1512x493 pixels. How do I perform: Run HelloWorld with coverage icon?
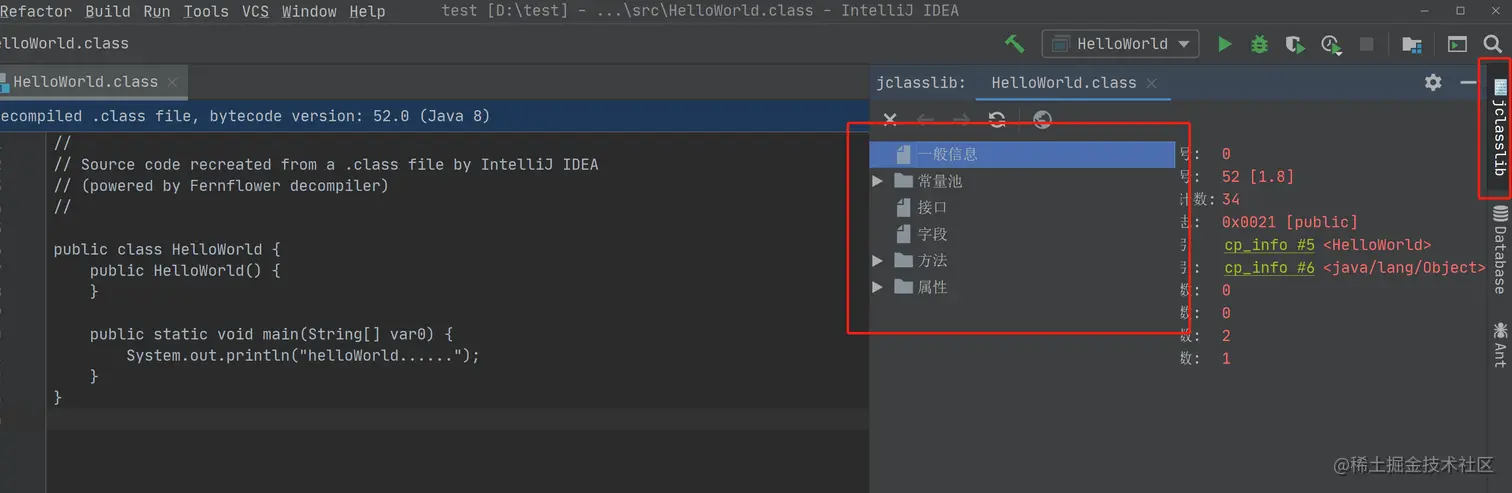coord(1294,44)
